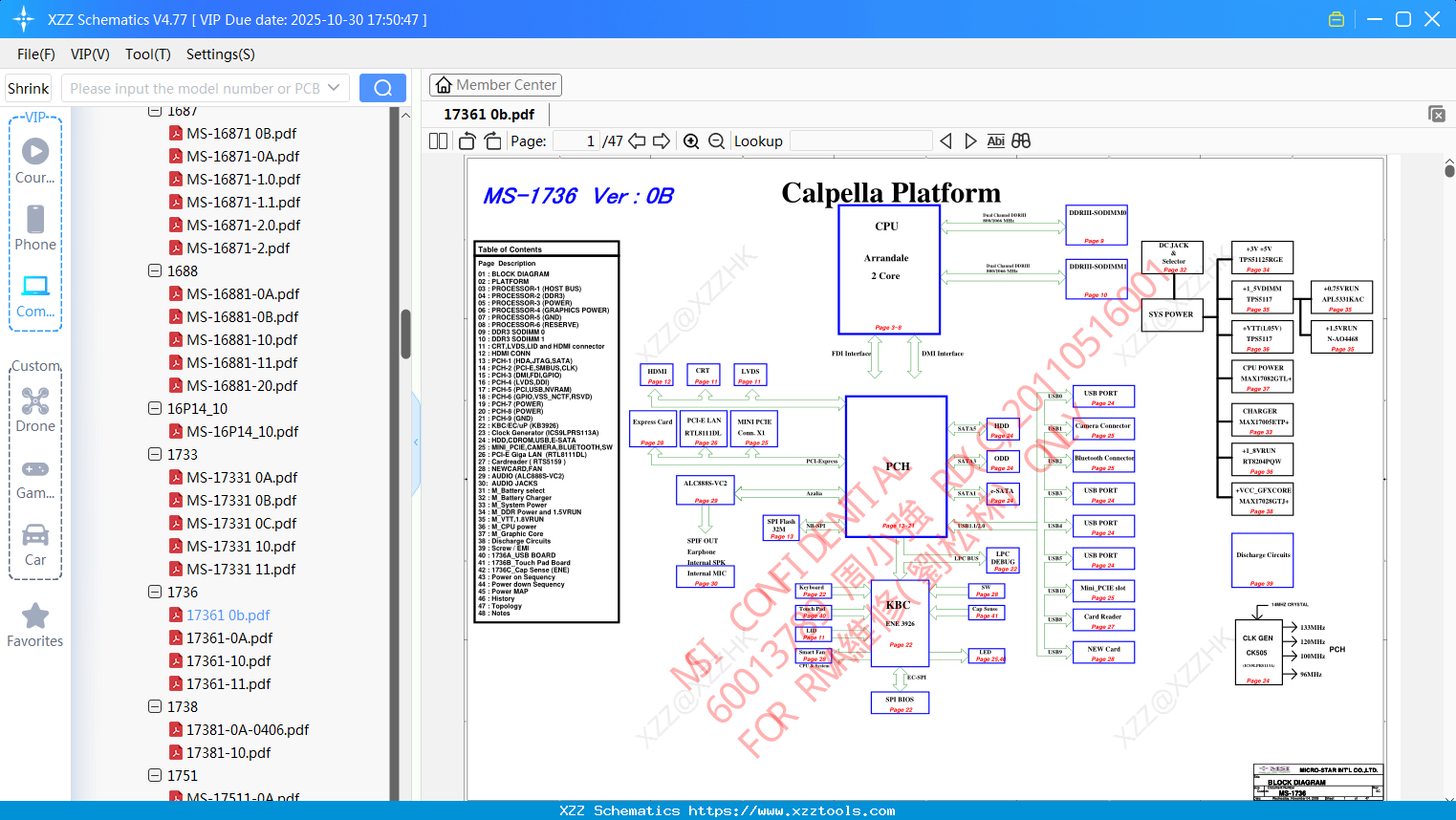Click the binoculars search icon
Image resolution: width=1456 pixels, height=820 pixels.
pos(1021,140)
